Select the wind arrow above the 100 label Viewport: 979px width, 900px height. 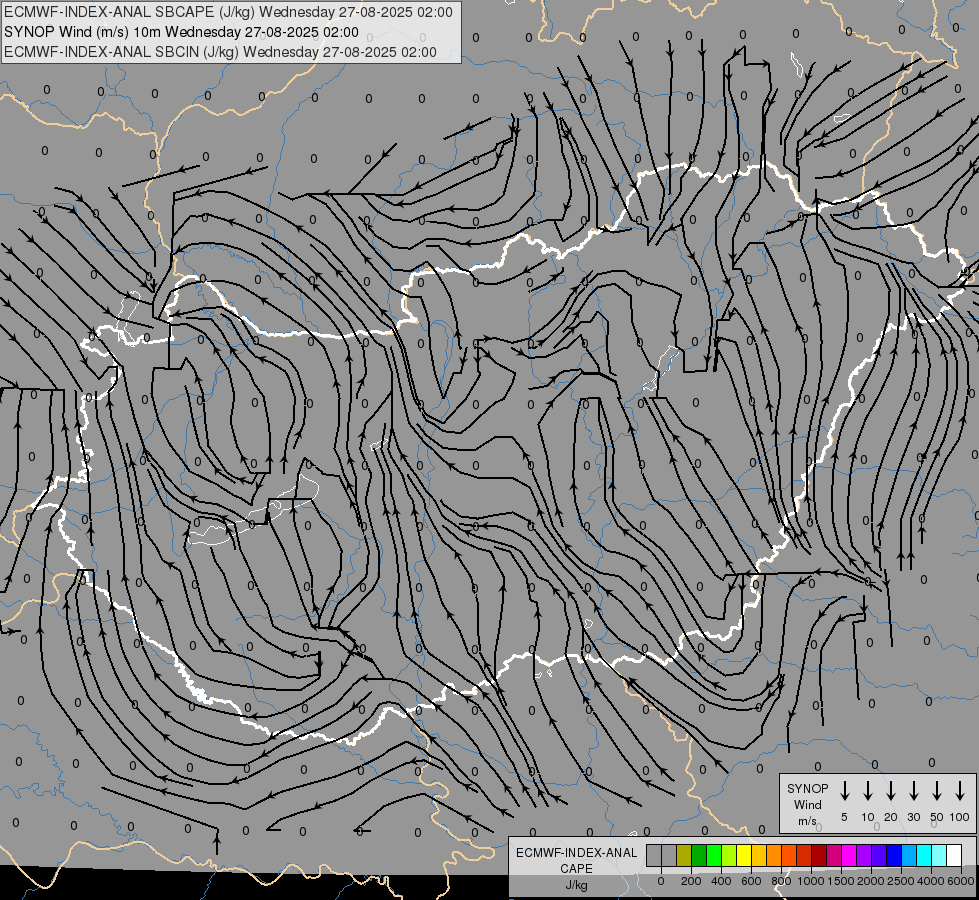(x=960, y=791)
